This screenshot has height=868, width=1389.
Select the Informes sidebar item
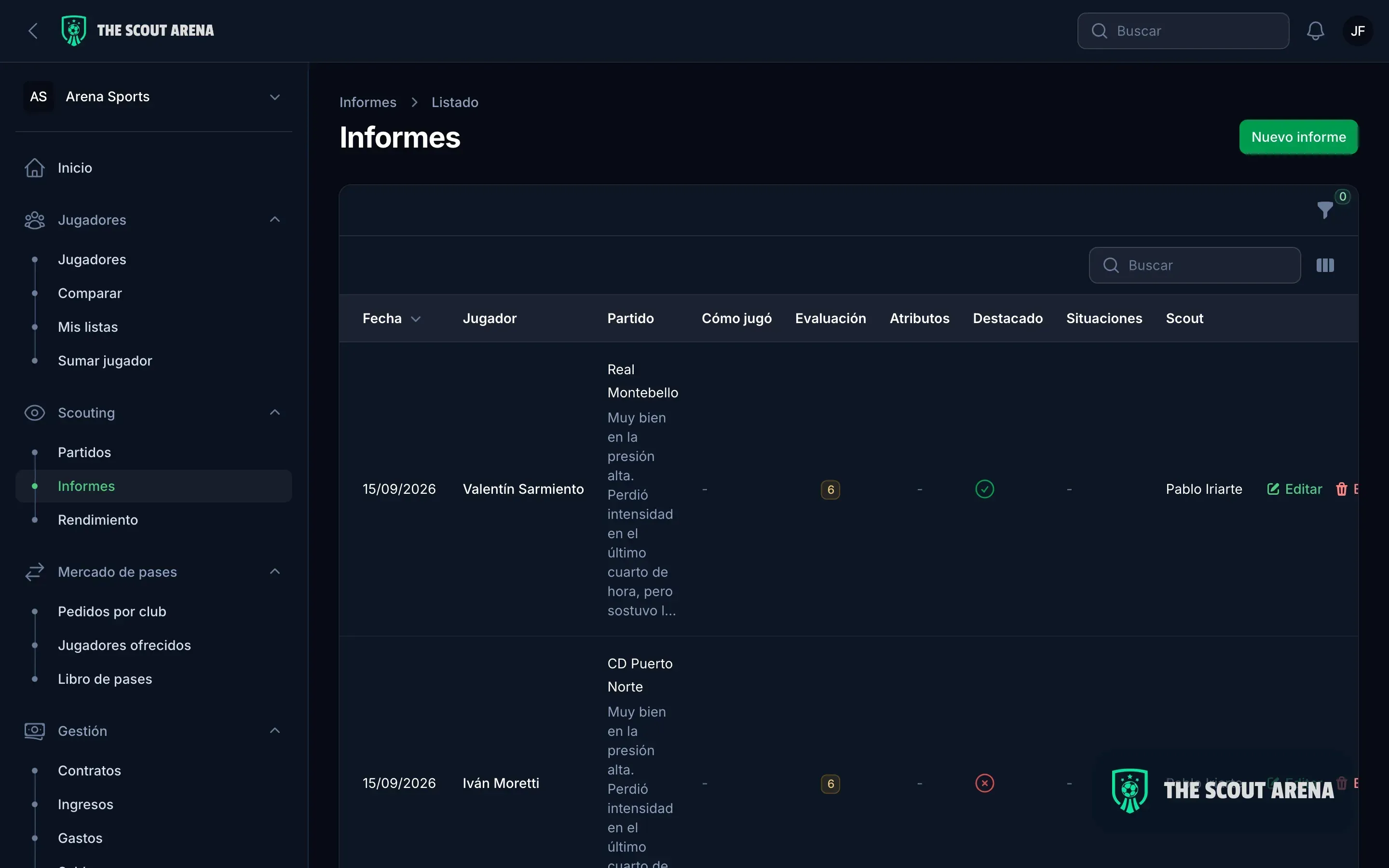pos(154,486)
